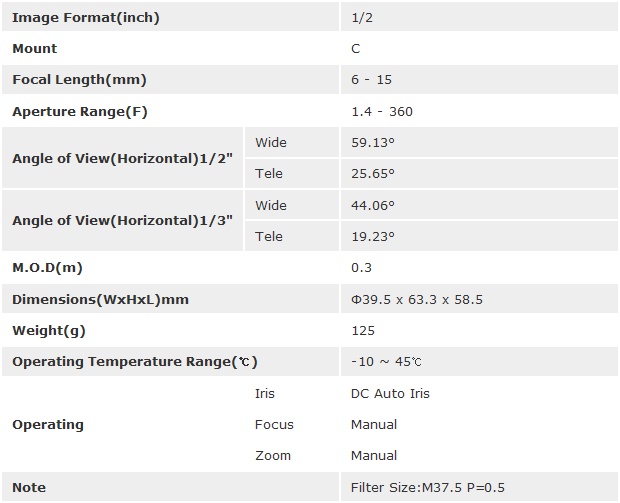620x503 pixels.
Task: Select the 44.06° angle value
Action: point(373,205)
